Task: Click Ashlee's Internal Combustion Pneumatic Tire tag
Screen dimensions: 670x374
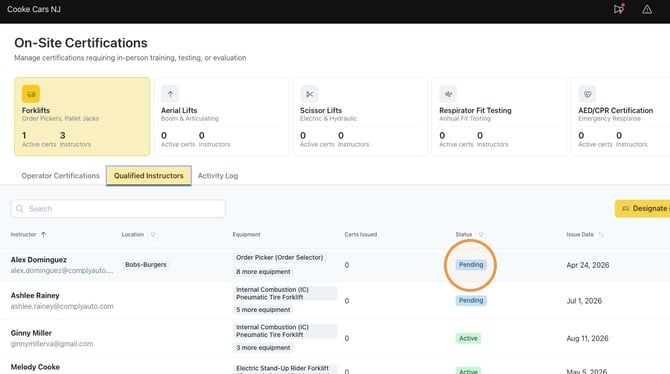Action: tap(285, 293)
